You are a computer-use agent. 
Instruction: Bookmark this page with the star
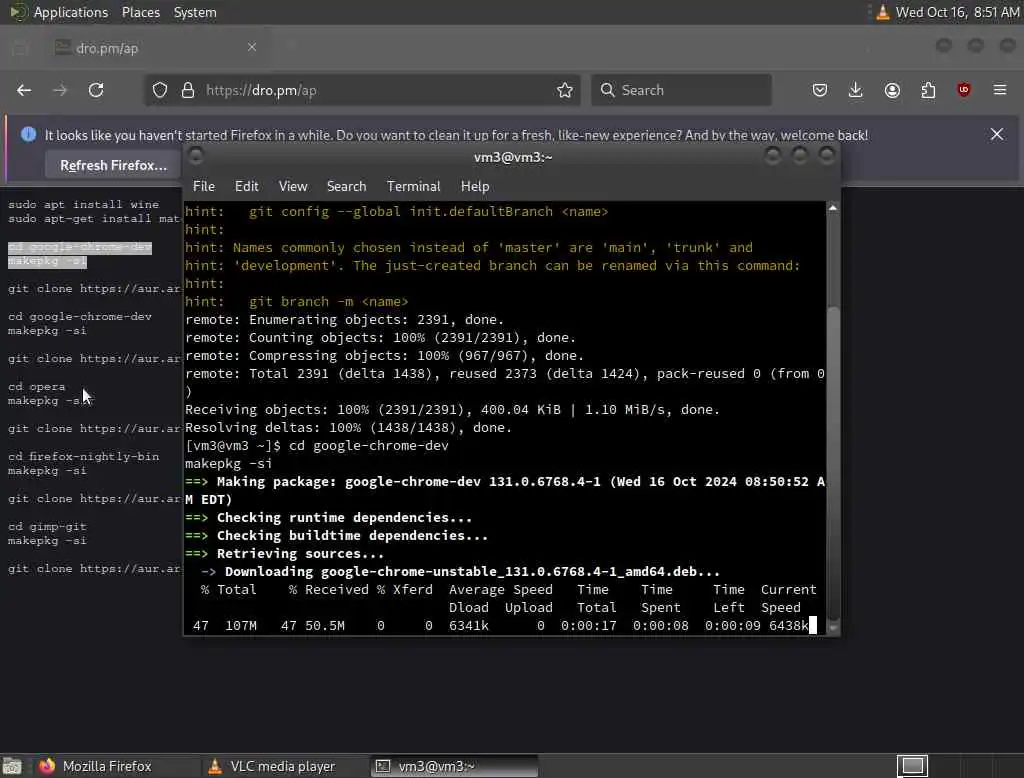tap(565, 90)
